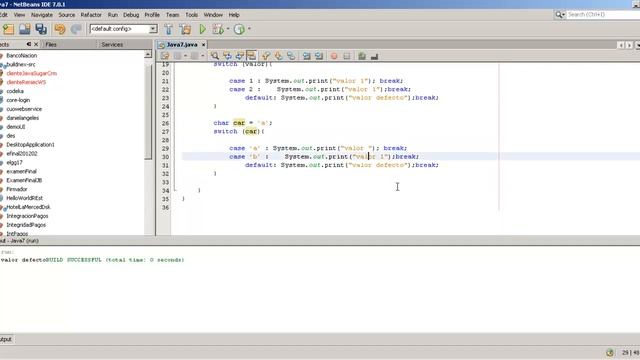
Task: Click the Undo icon
Action: point(60,29)
